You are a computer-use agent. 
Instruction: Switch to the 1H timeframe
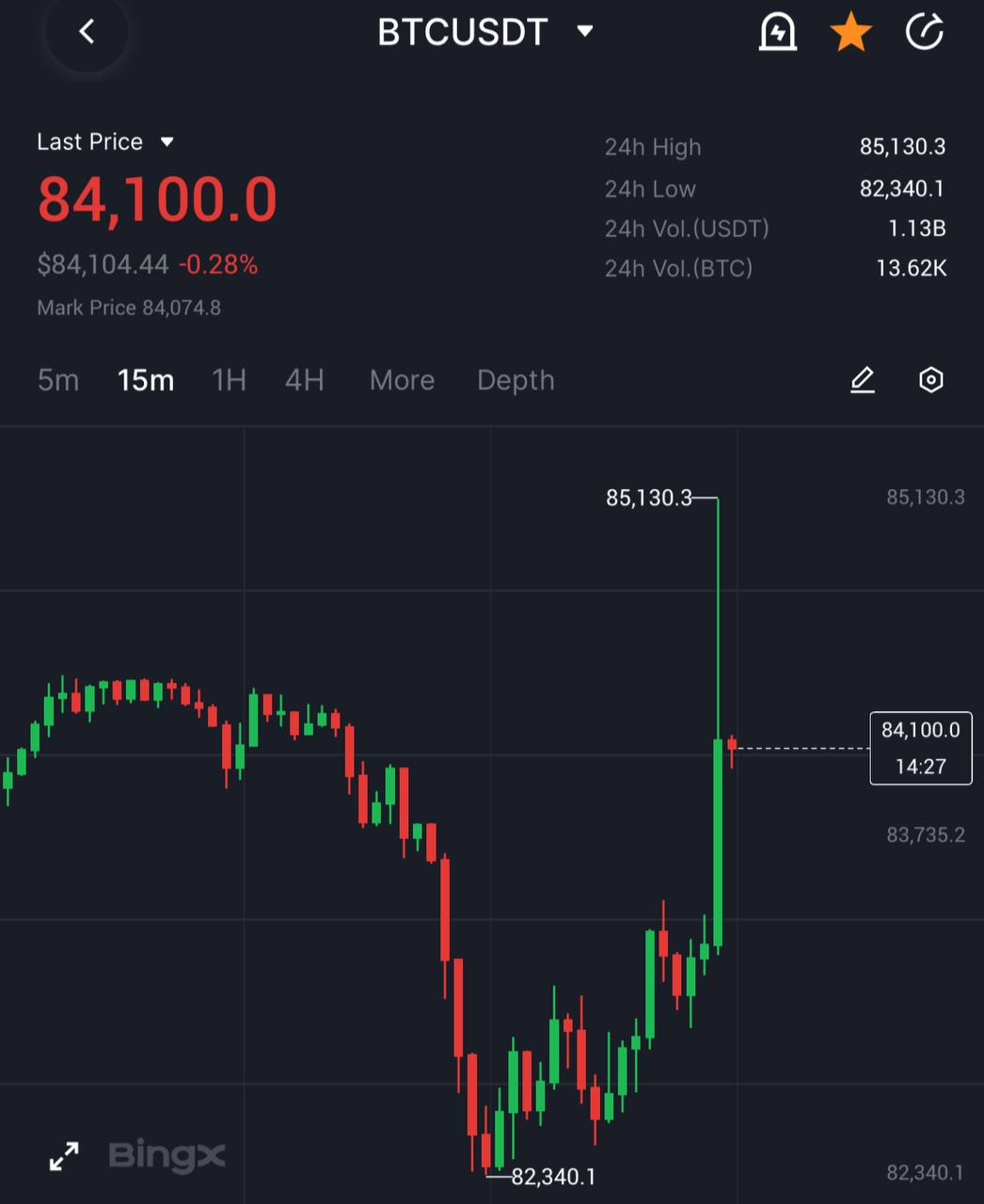point(229,380)
